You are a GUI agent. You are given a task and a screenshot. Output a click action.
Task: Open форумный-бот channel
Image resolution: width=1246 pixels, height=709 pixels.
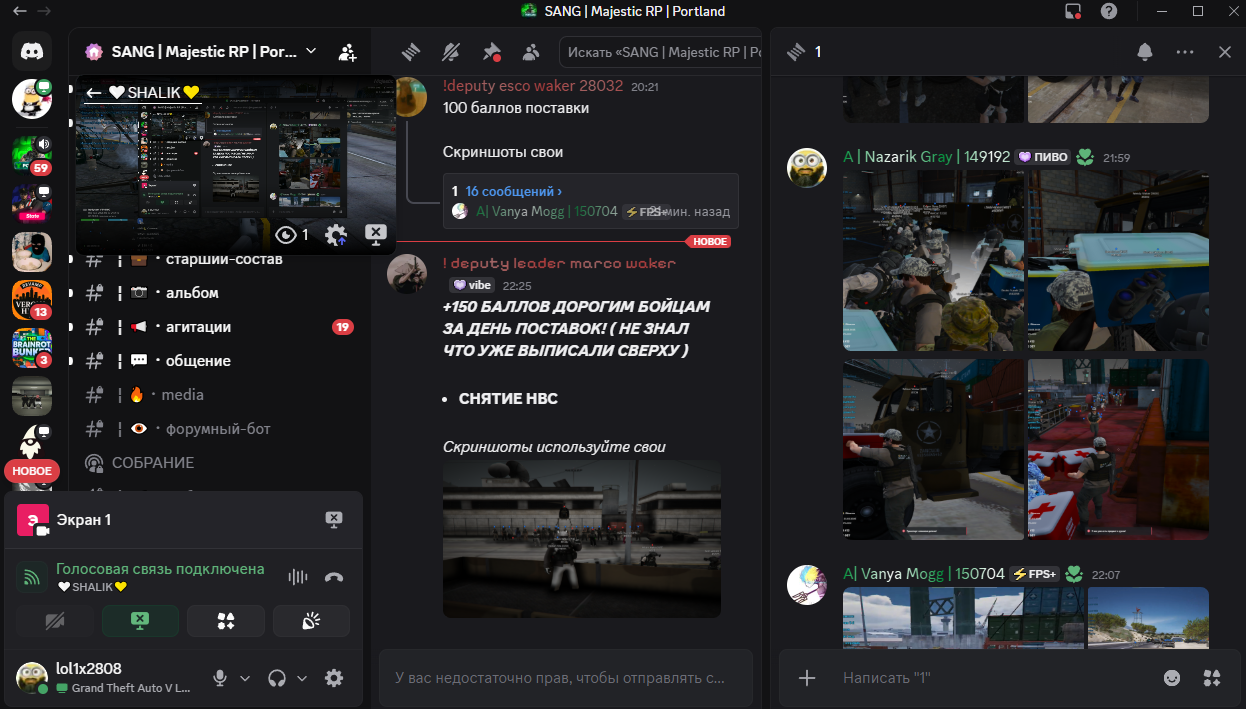pos(216,429)
